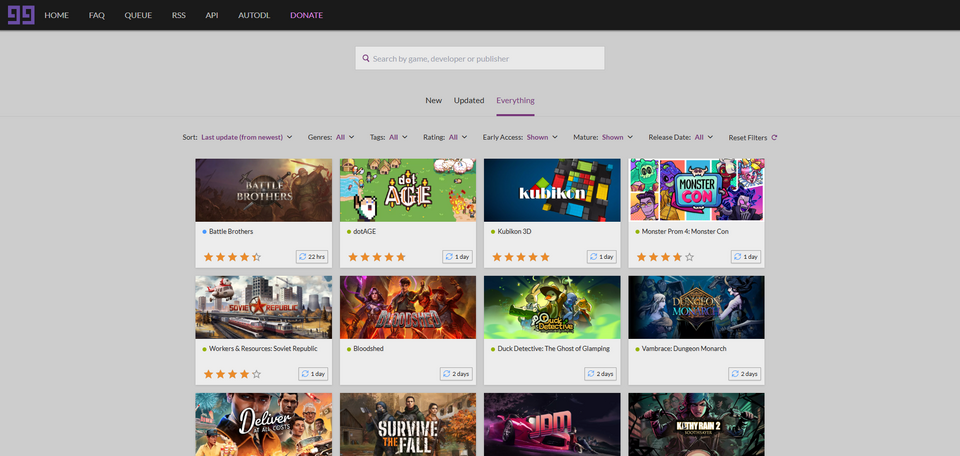Screen dimensions: 960x456
Task: Open the Kathy Rain 2 cover image
Action: click(x=697, y=424)
